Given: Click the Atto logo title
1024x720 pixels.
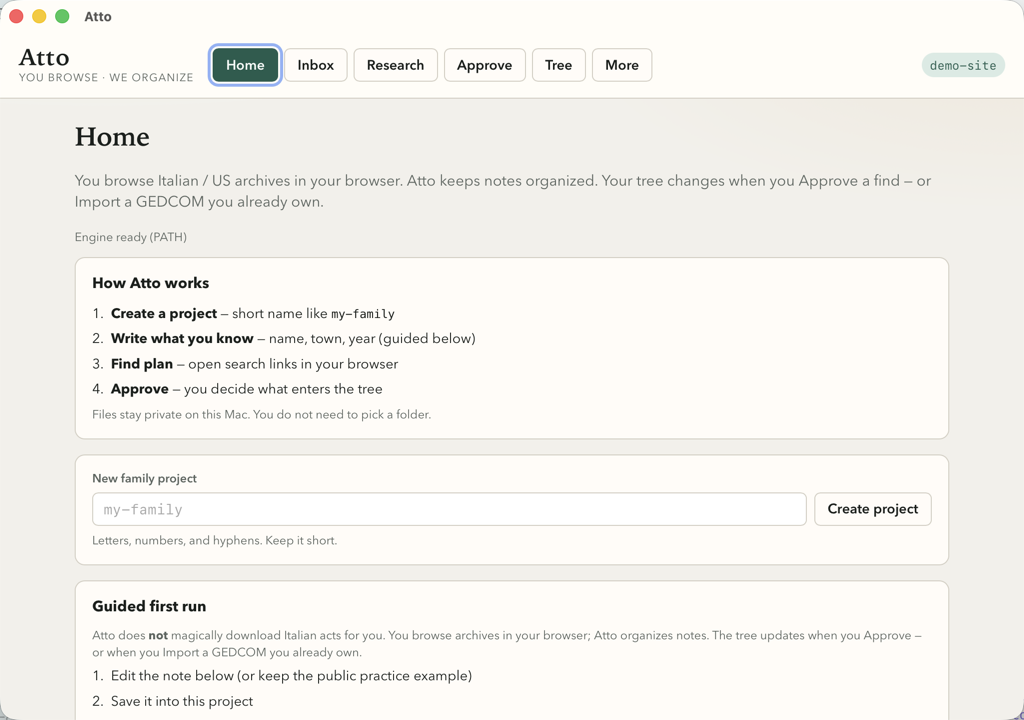Looking at the screenshot, I should (x=44, y=57).
